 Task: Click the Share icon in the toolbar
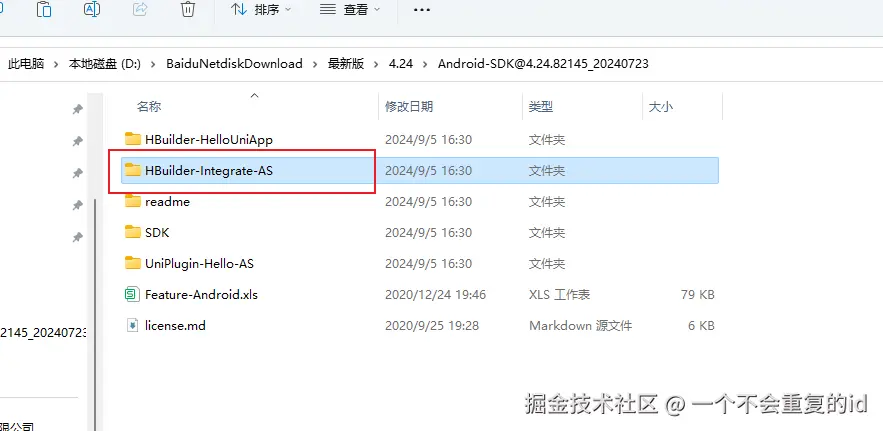click(140, 9)
